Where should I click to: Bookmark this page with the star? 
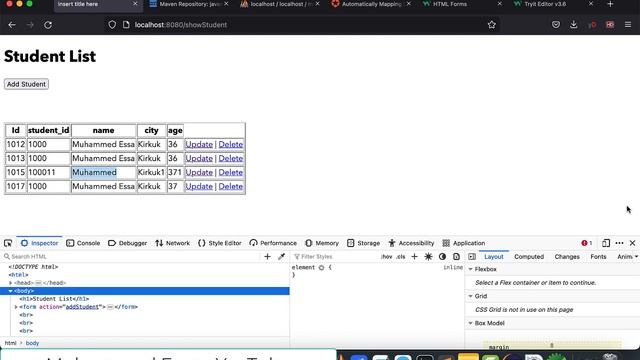click(491, 25)
